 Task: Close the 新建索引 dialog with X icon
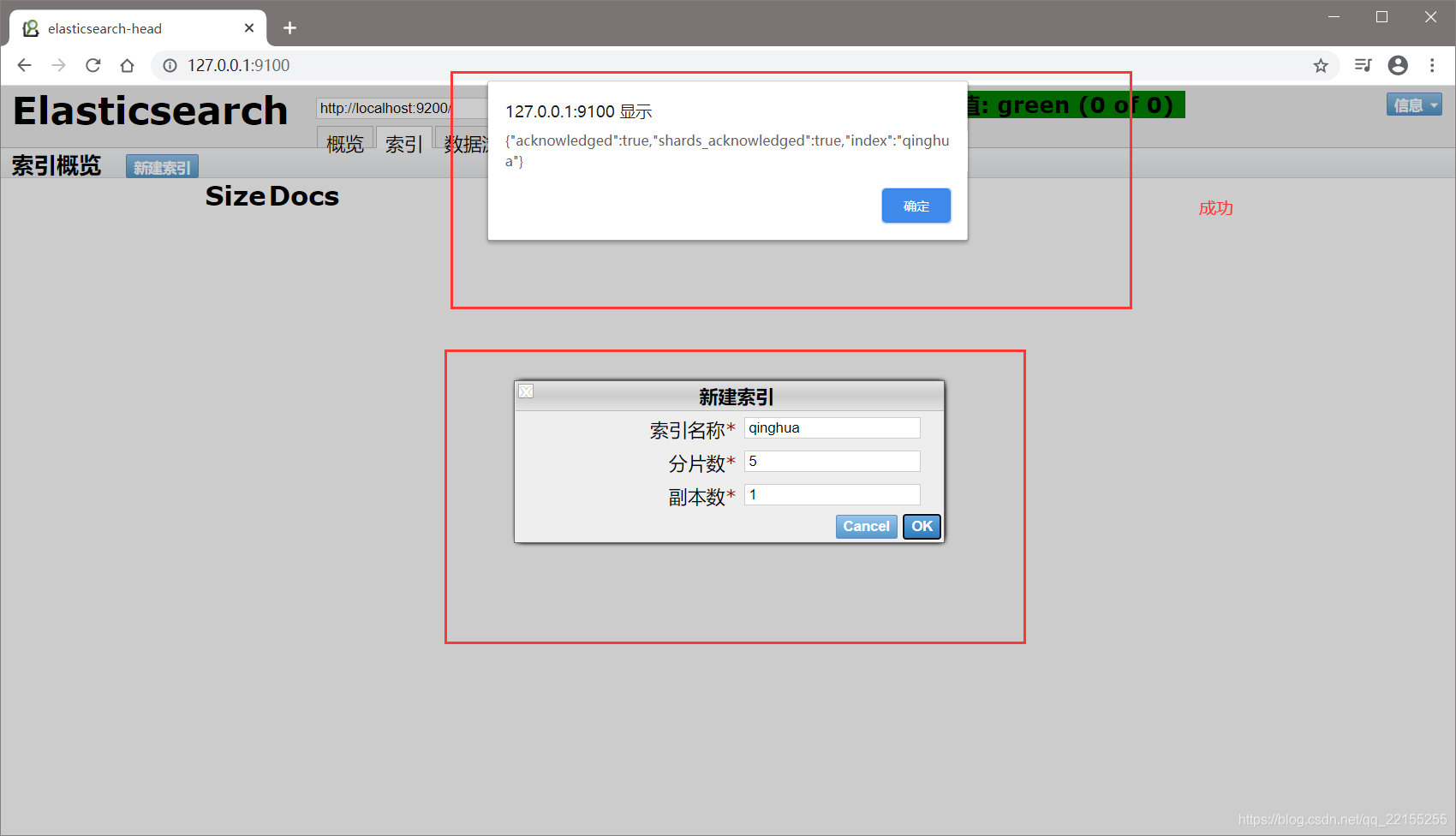point(526,391)
